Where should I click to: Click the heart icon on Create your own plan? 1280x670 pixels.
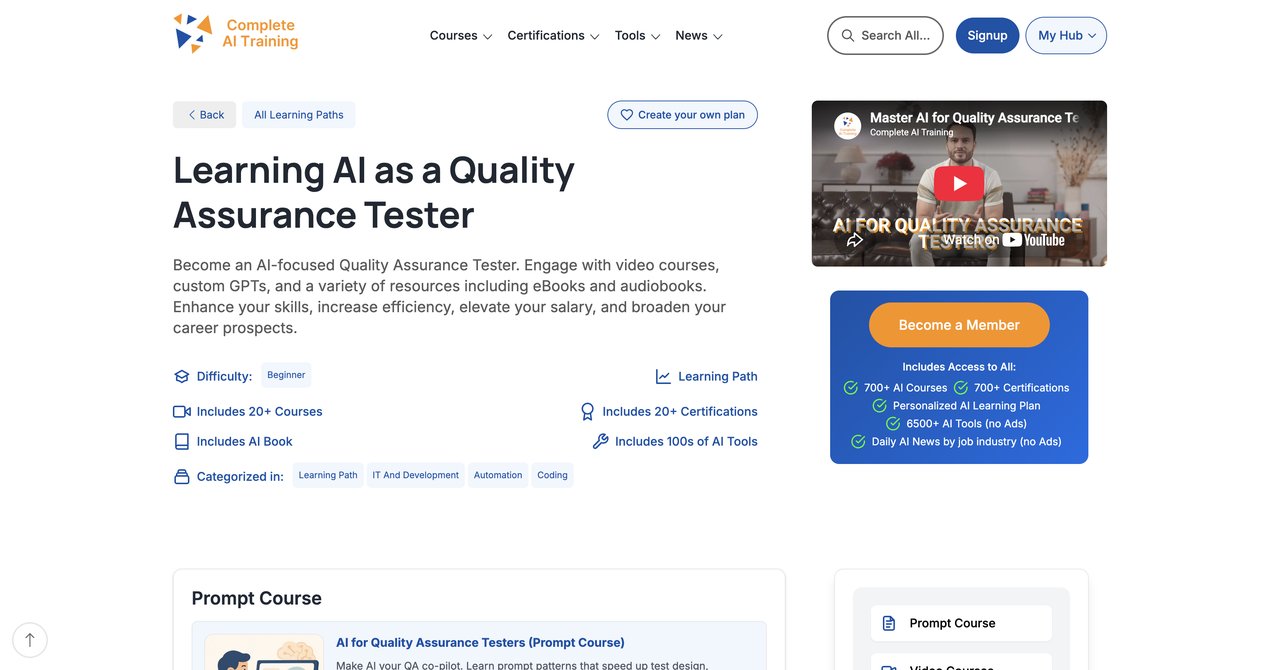[x=627, y=115]
